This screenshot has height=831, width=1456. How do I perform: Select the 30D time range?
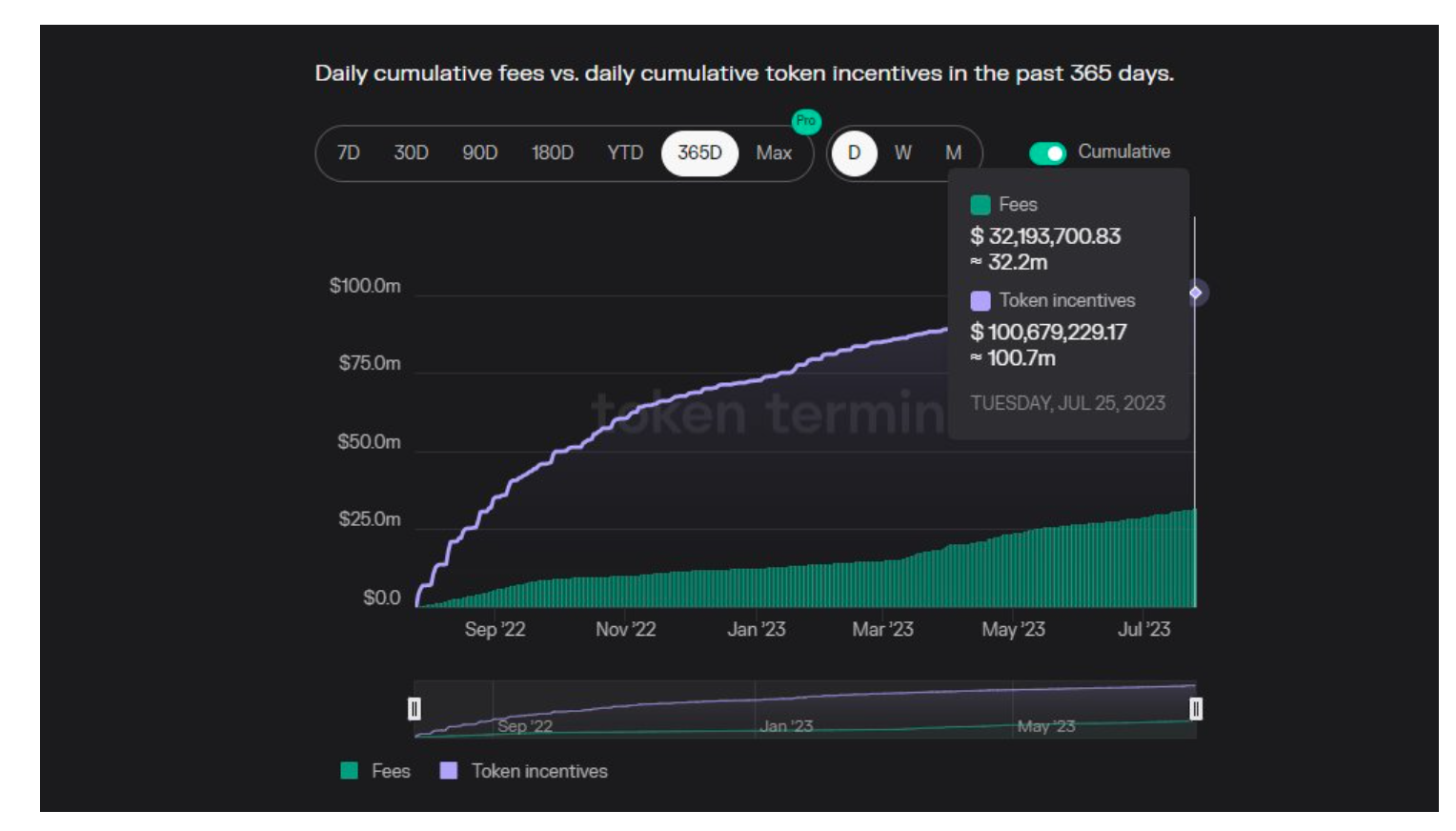click(x=412, y=152)
